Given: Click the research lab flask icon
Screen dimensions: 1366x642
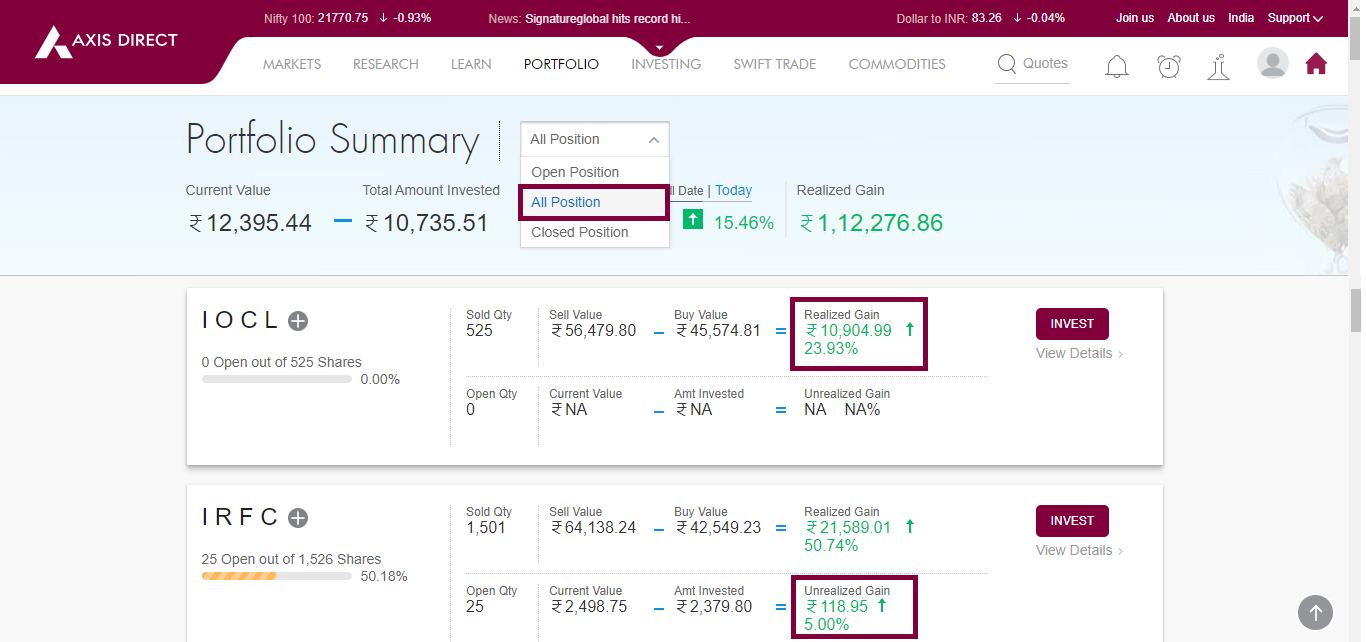Looking at the screenshot, I should pyautogui.click(x=1218, y=67).
